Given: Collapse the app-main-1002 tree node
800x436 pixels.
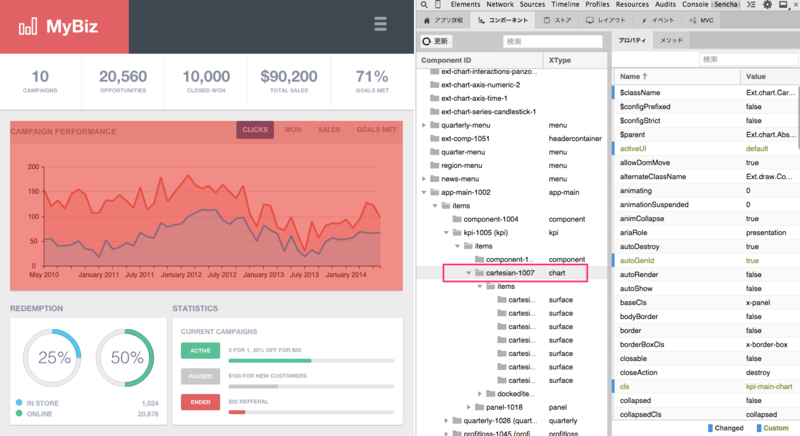Looking at the screenshot, I should click(x=424, y=192).
